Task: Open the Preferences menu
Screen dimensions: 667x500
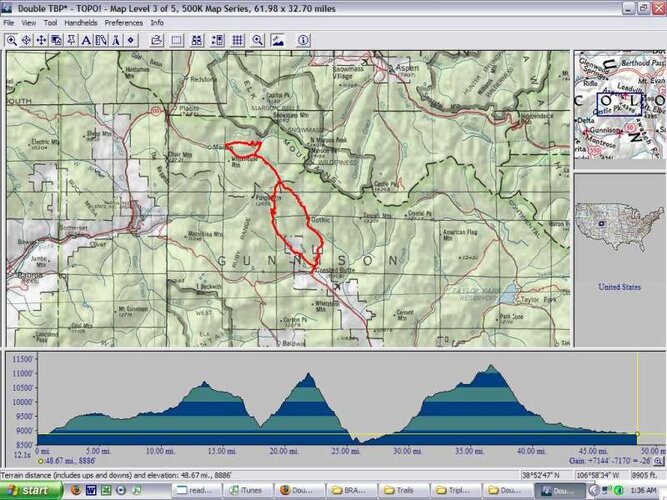Action: [x=123, y=23]
